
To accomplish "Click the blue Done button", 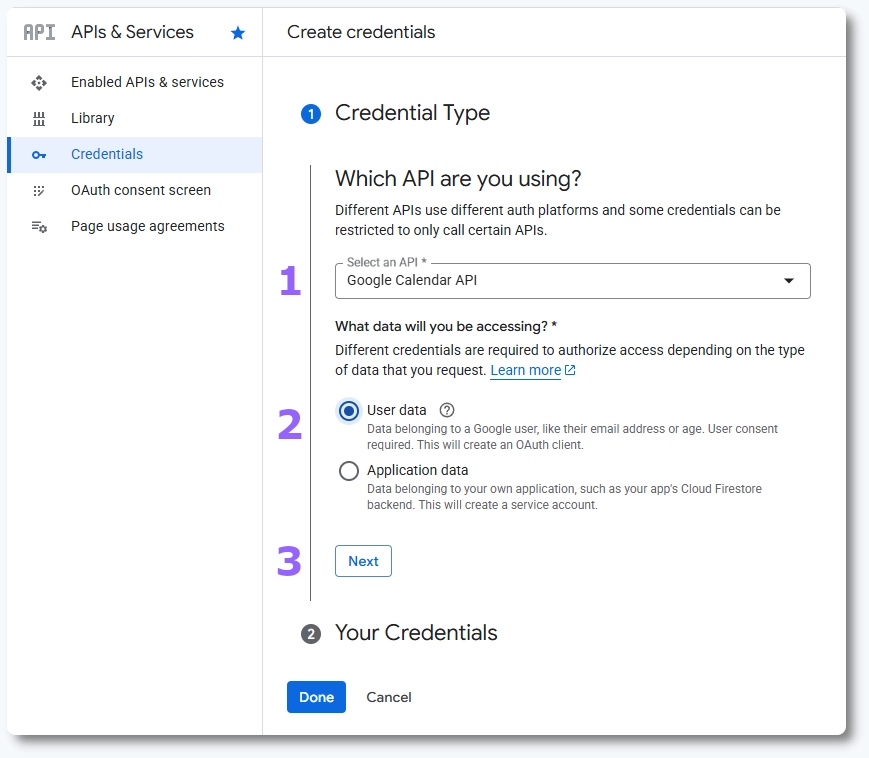I will point(316,697).
